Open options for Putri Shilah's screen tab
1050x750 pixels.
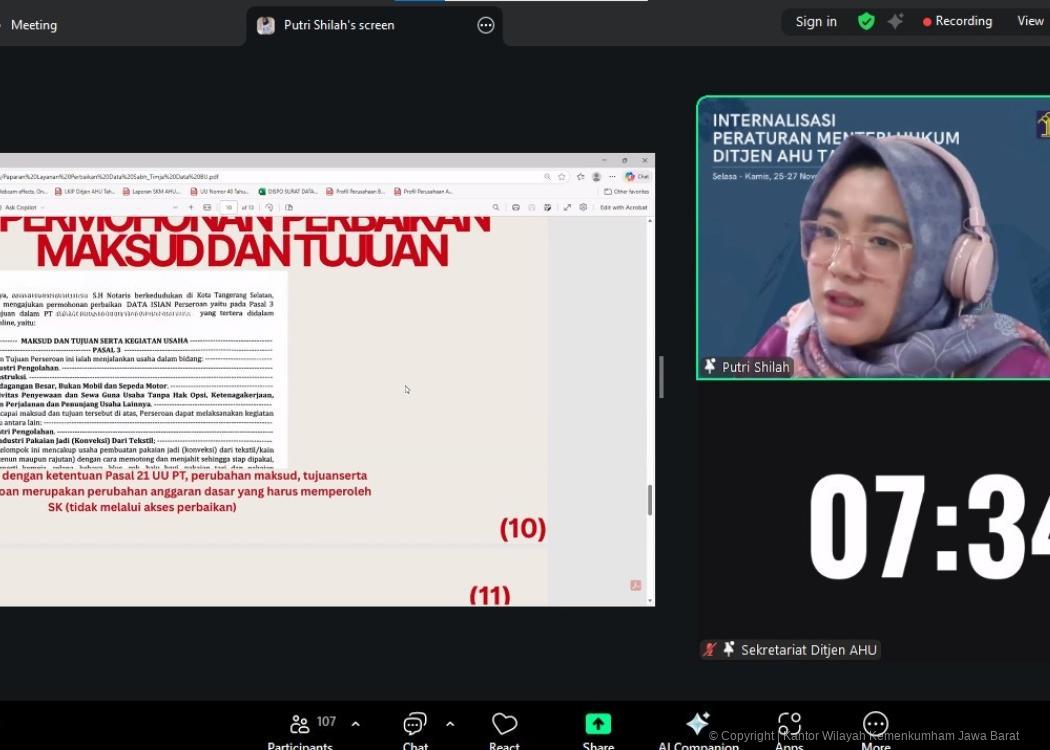(486, 25)
